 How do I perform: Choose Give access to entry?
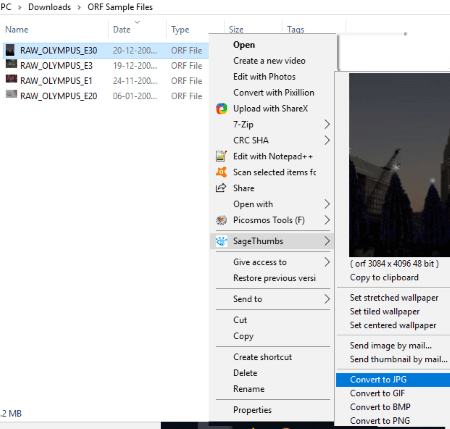[x=260, y=262]
